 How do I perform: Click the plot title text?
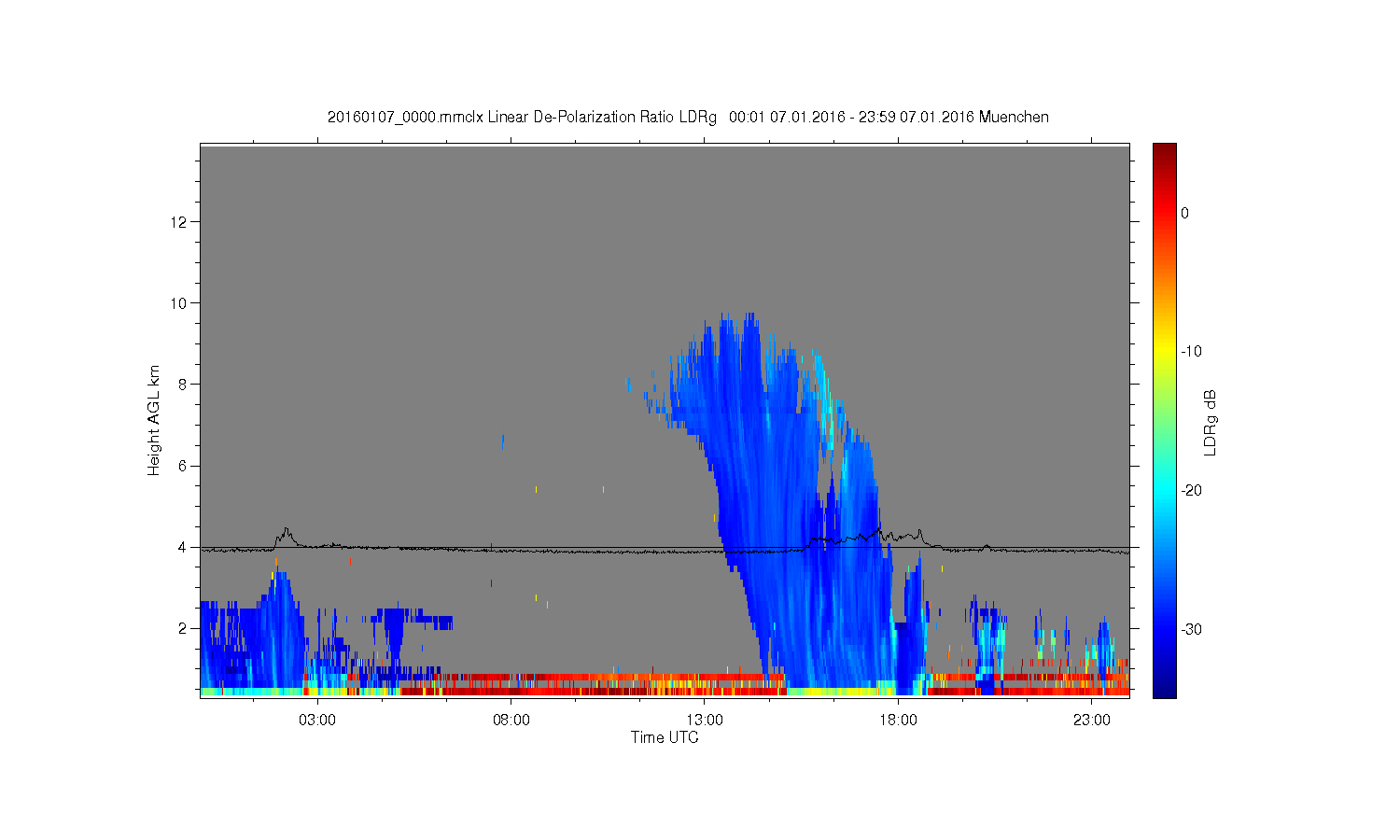[688, 118]
